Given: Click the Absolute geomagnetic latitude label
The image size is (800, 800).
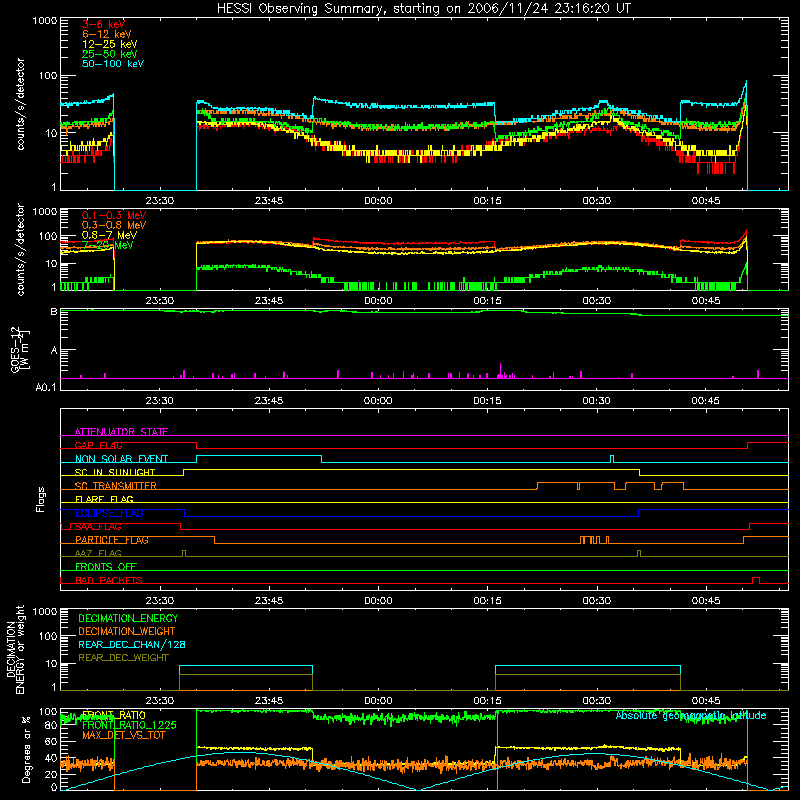Looking at the screenshot, I should coord(691,715).
